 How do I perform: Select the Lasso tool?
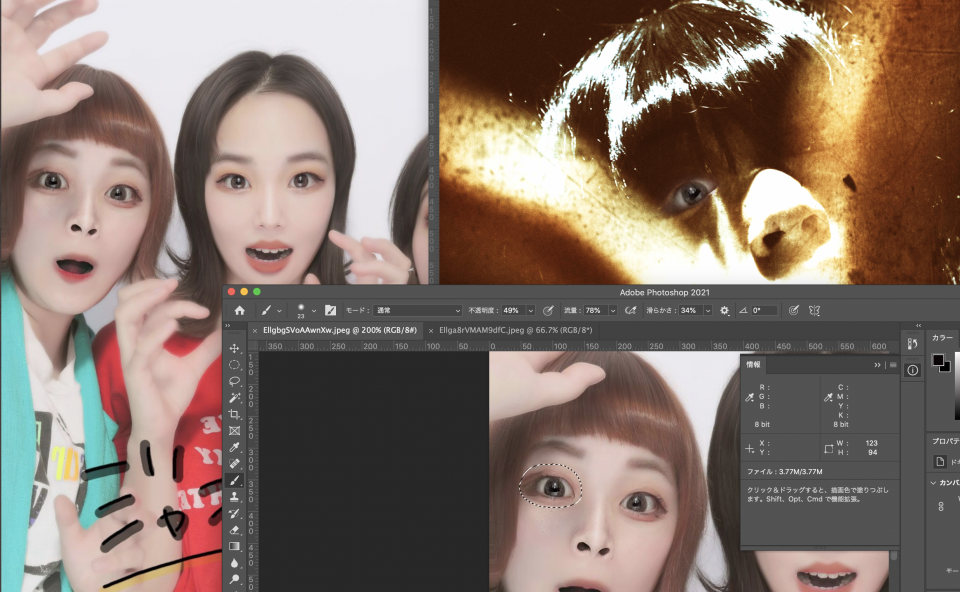234,381
